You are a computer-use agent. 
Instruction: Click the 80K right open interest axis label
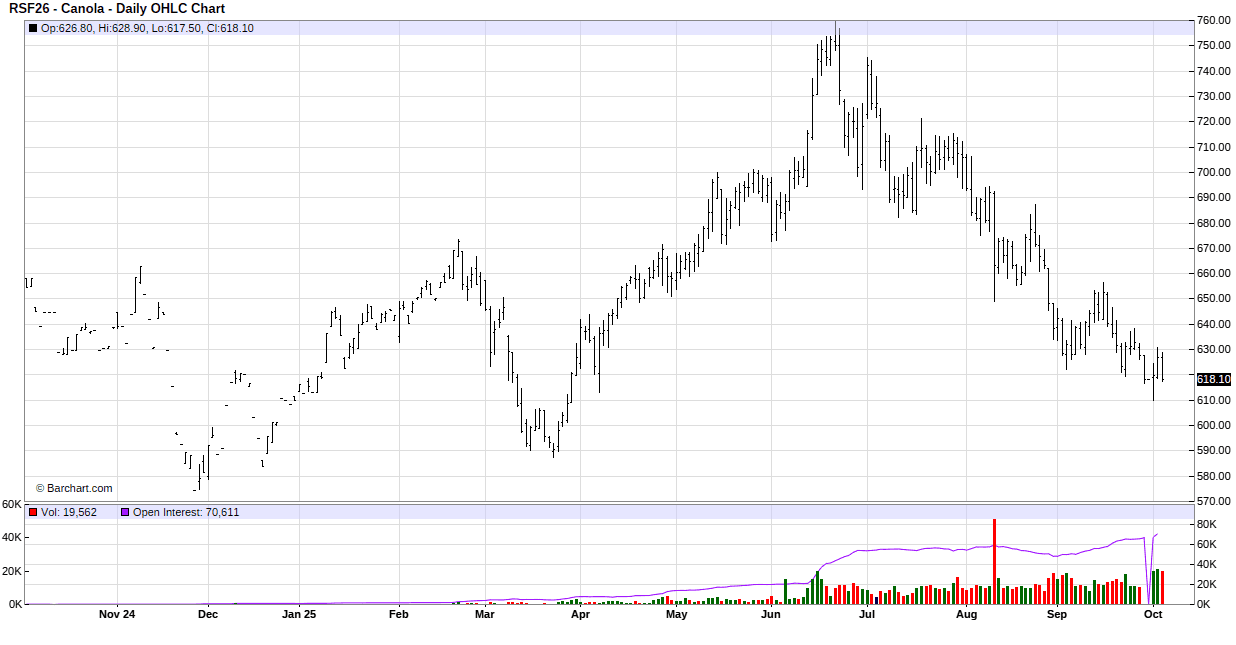click(1206, 524)
